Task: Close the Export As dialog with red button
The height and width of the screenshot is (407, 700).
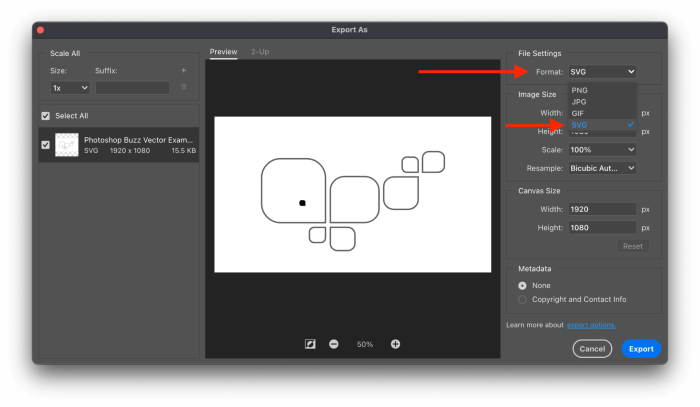Action: pos(40,30)
